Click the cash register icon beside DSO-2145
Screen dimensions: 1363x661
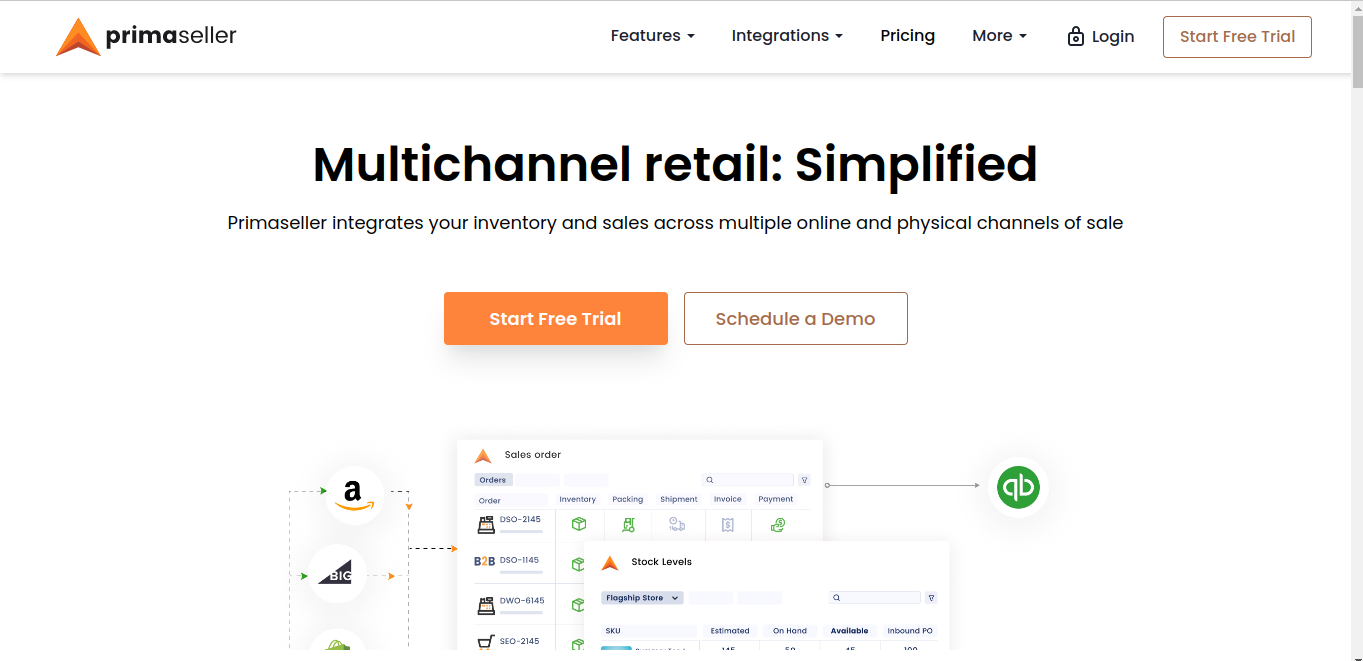(x=486, y=524)
